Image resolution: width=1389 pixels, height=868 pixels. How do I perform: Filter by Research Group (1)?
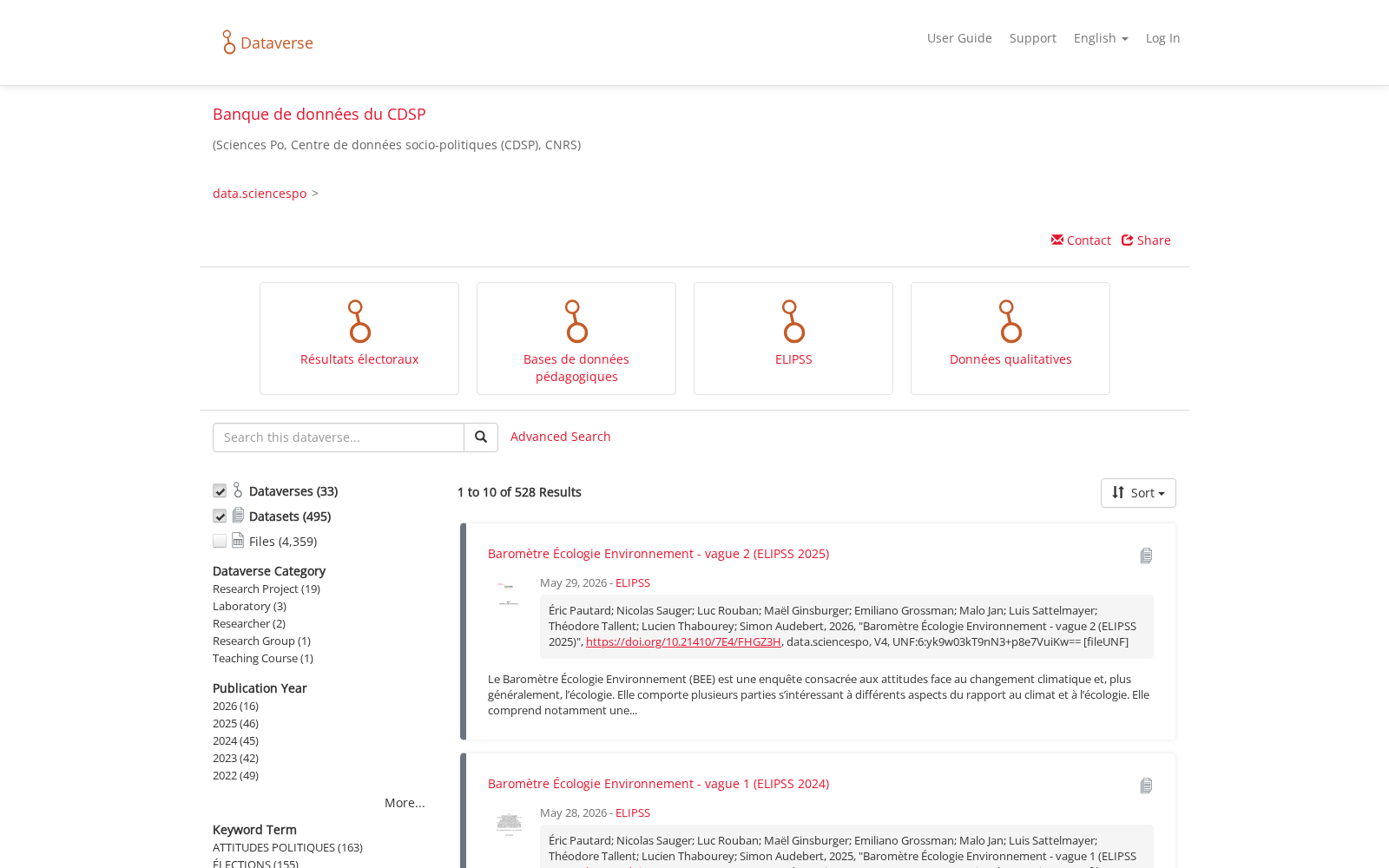[261, 641]
